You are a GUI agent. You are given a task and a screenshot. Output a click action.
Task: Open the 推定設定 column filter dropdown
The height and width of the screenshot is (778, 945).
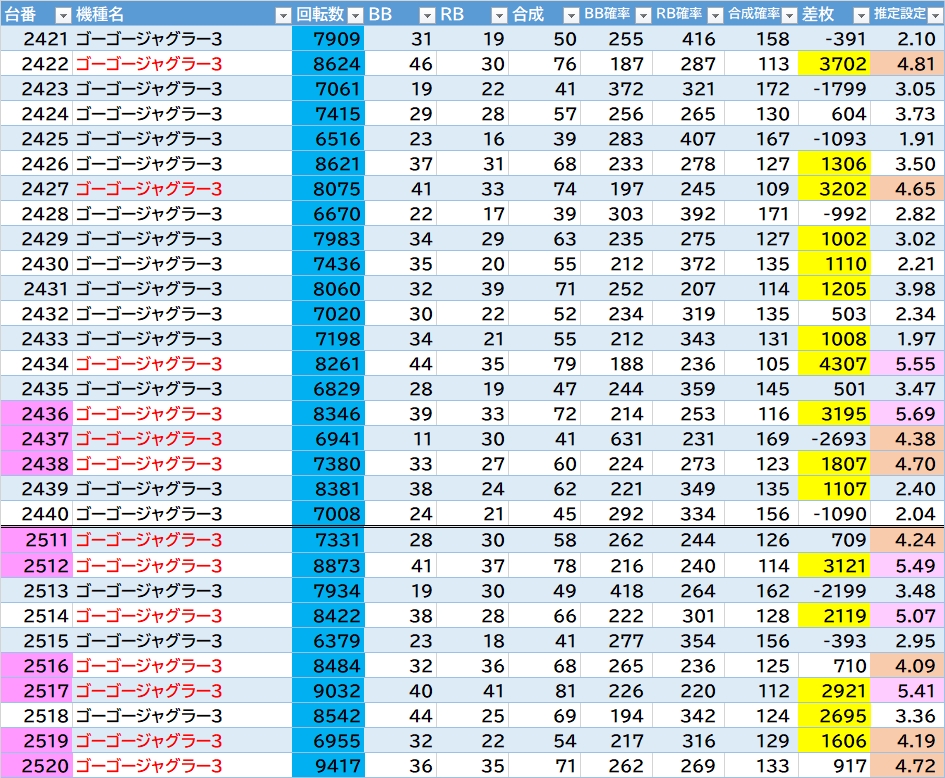[x=935, y=15]
